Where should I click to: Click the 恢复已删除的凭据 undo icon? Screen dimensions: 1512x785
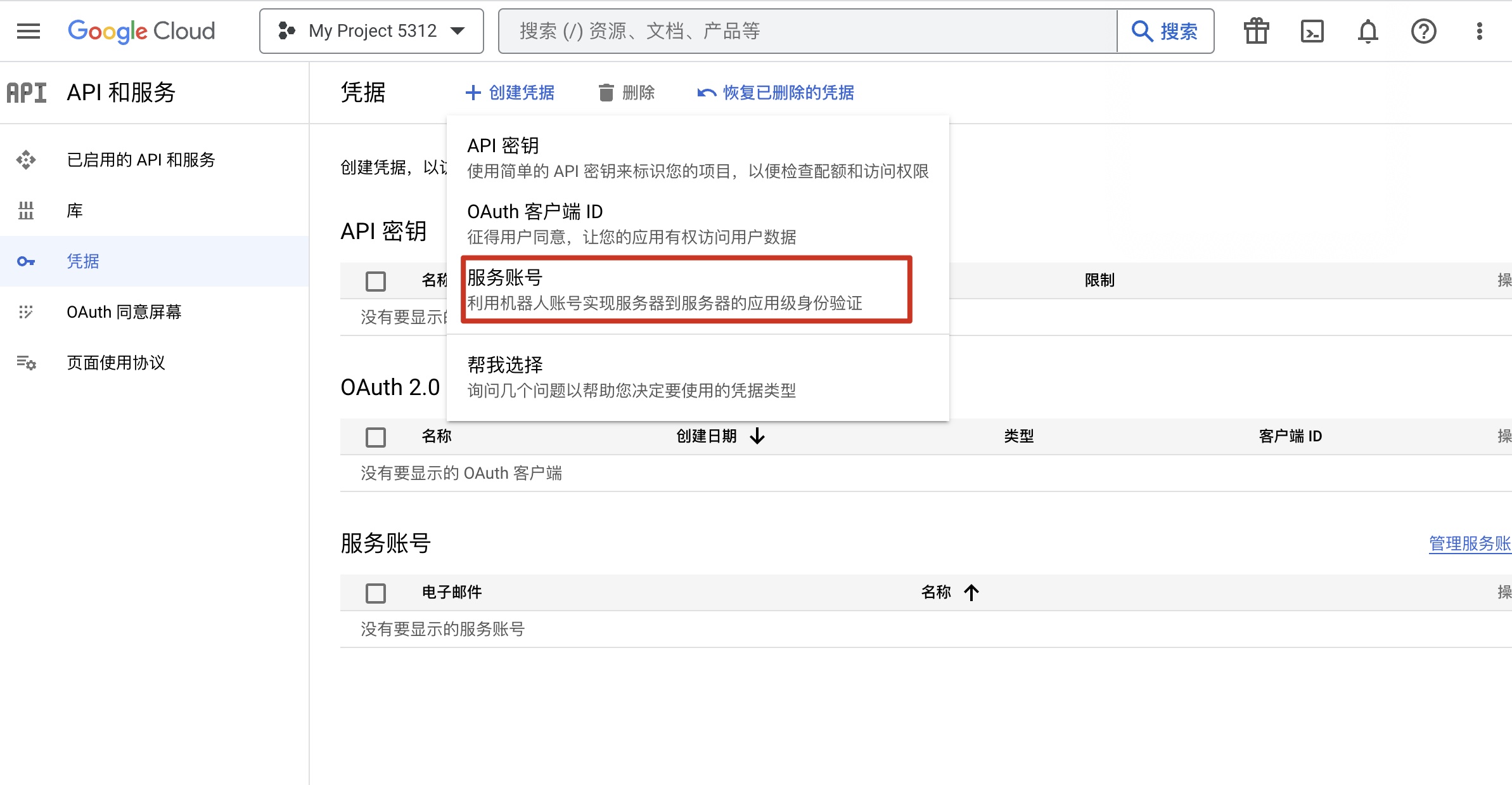[x=706, y=93]
